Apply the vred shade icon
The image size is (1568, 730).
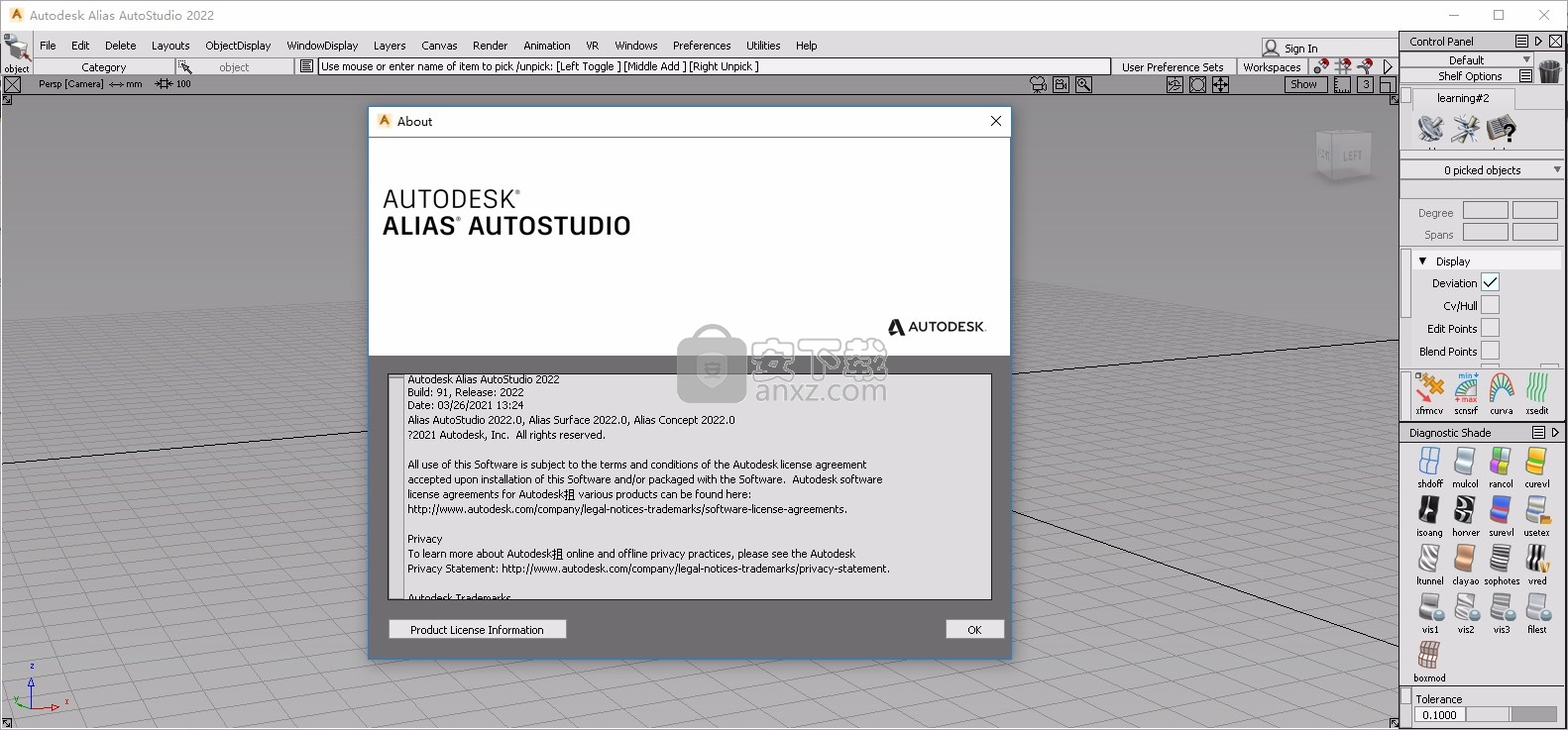[x=1536, y=559]
